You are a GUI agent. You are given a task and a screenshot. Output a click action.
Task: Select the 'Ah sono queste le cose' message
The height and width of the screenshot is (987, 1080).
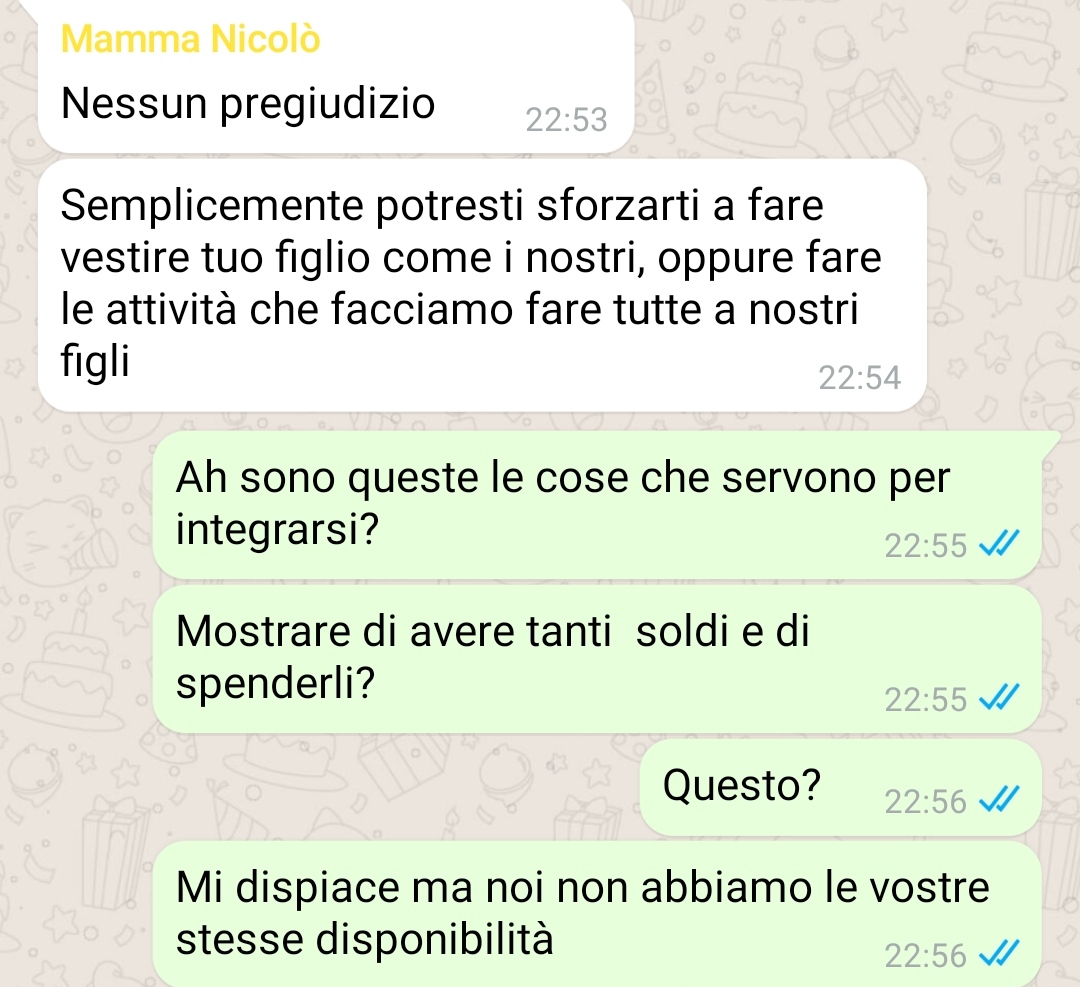point(596,504)
